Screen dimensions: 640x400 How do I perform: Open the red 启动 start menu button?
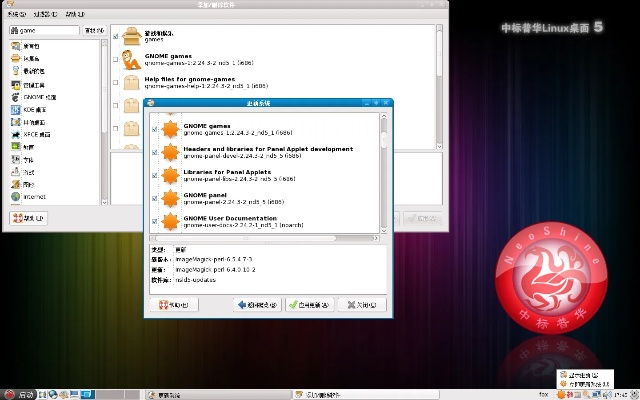(19, 394)
